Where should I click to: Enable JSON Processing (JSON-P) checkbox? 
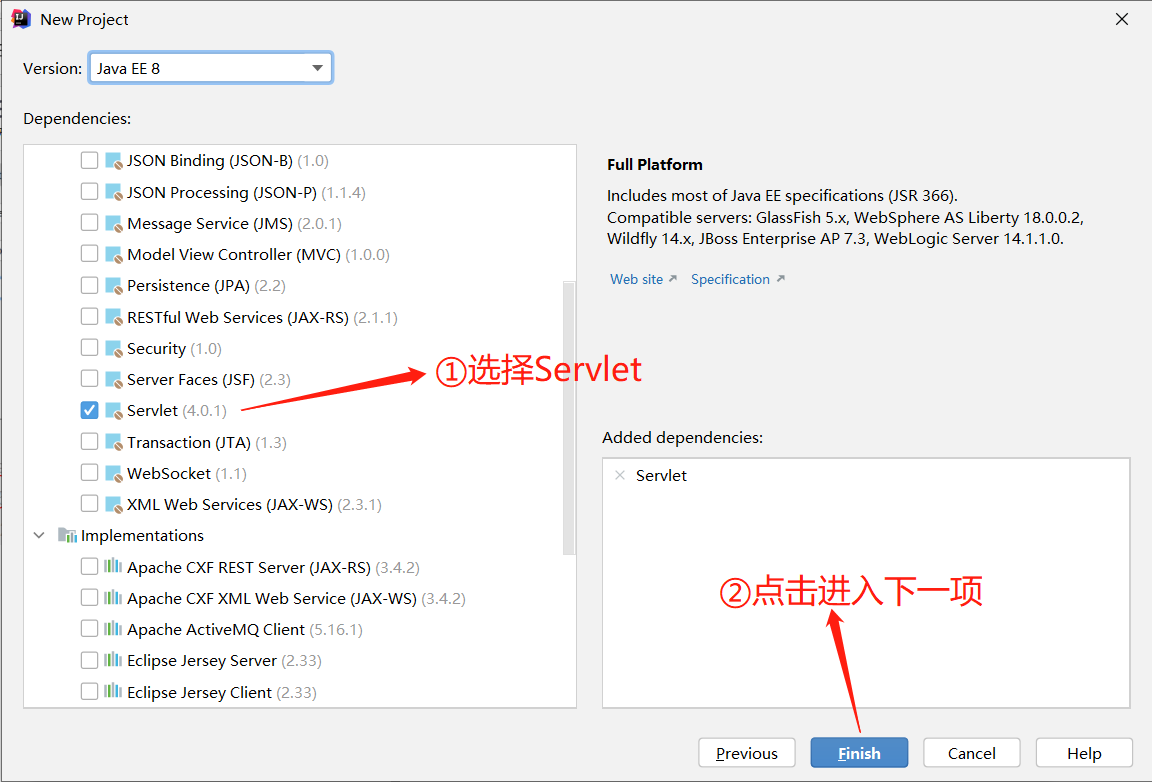[89, 192]
